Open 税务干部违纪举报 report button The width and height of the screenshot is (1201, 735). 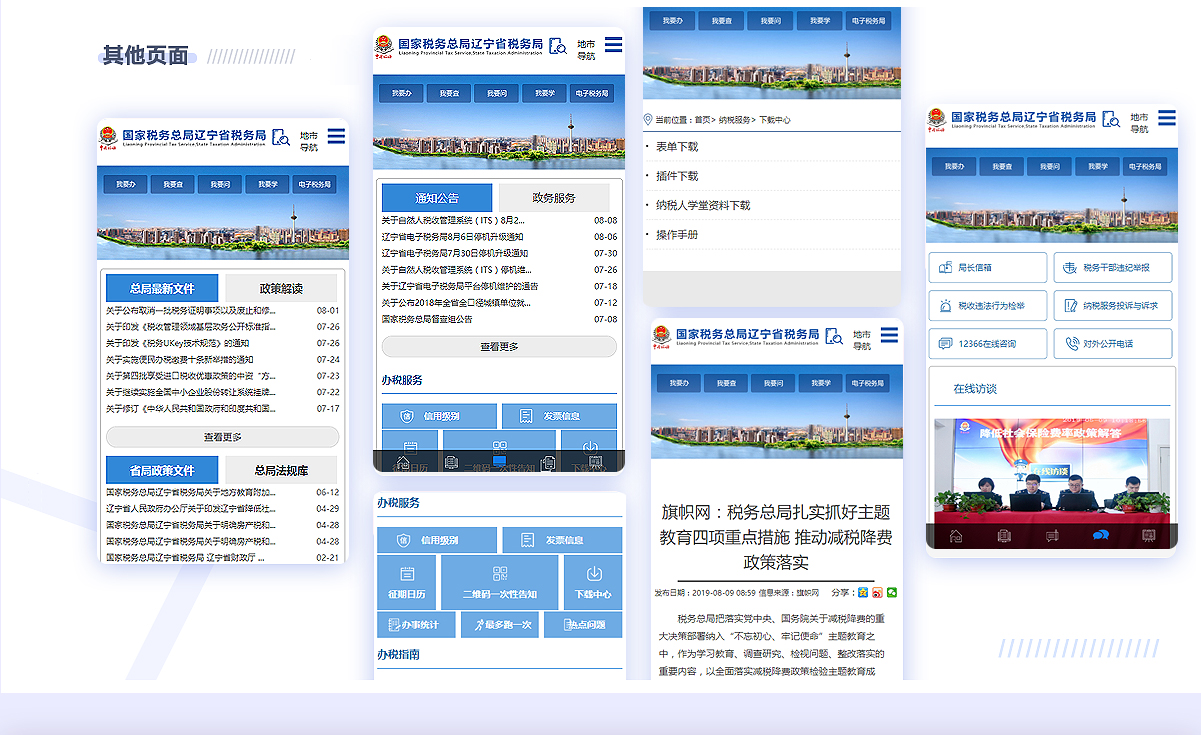1112,268
